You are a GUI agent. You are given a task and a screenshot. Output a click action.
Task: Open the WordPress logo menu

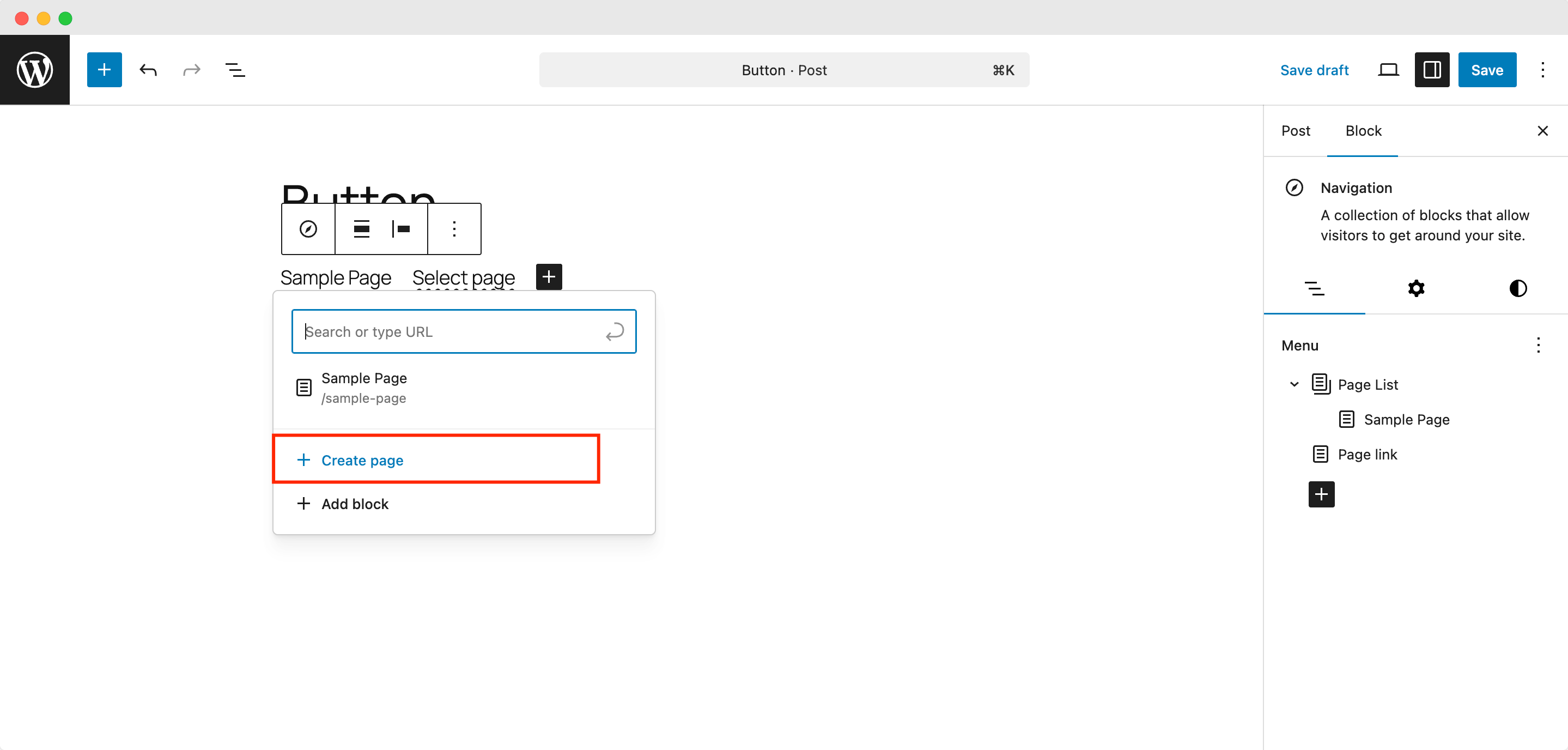(35, 70)
